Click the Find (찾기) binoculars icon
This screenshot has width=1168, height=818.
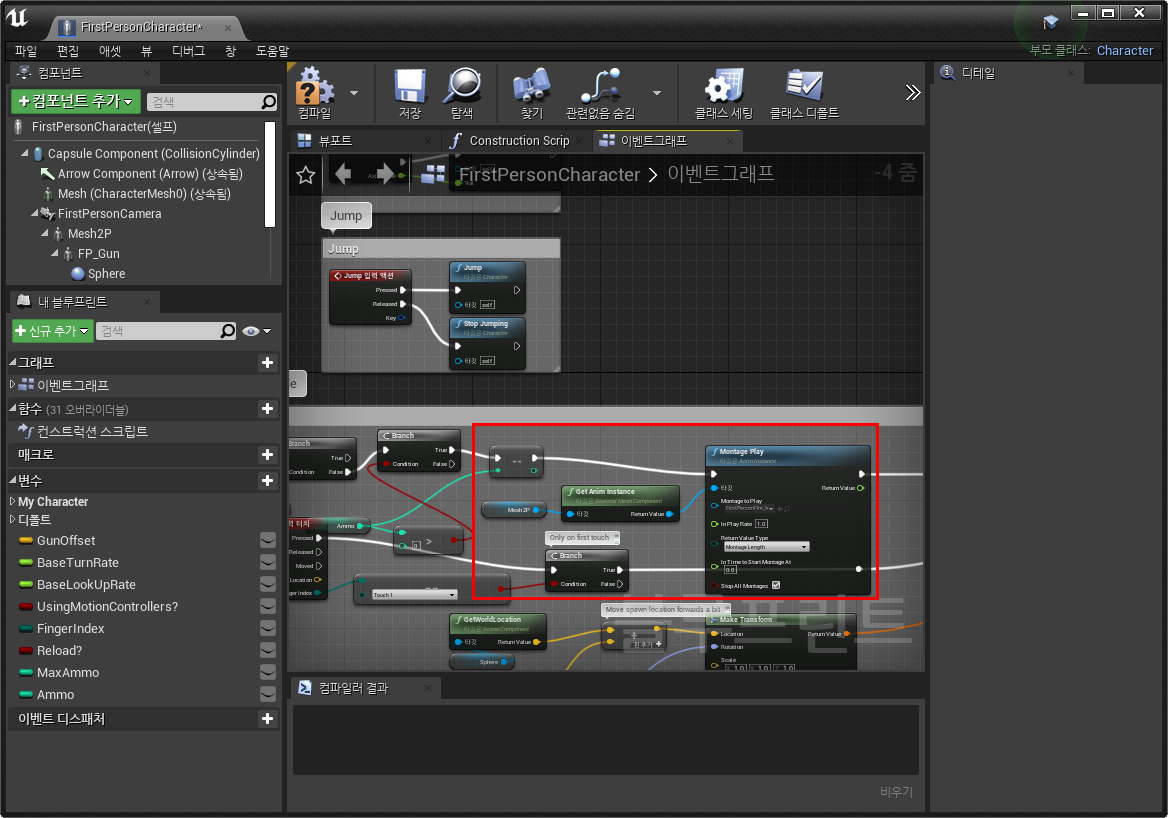click(x=532, y=86)
